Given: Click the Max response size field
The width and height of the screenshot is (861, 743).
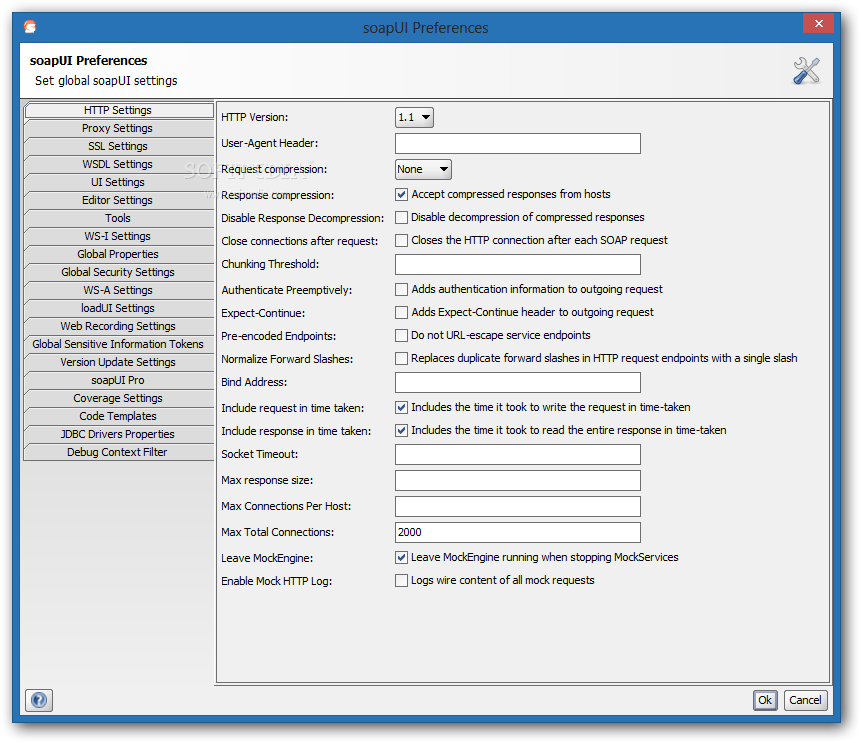Looking at the screenshot, I should (x=517, y=481).
